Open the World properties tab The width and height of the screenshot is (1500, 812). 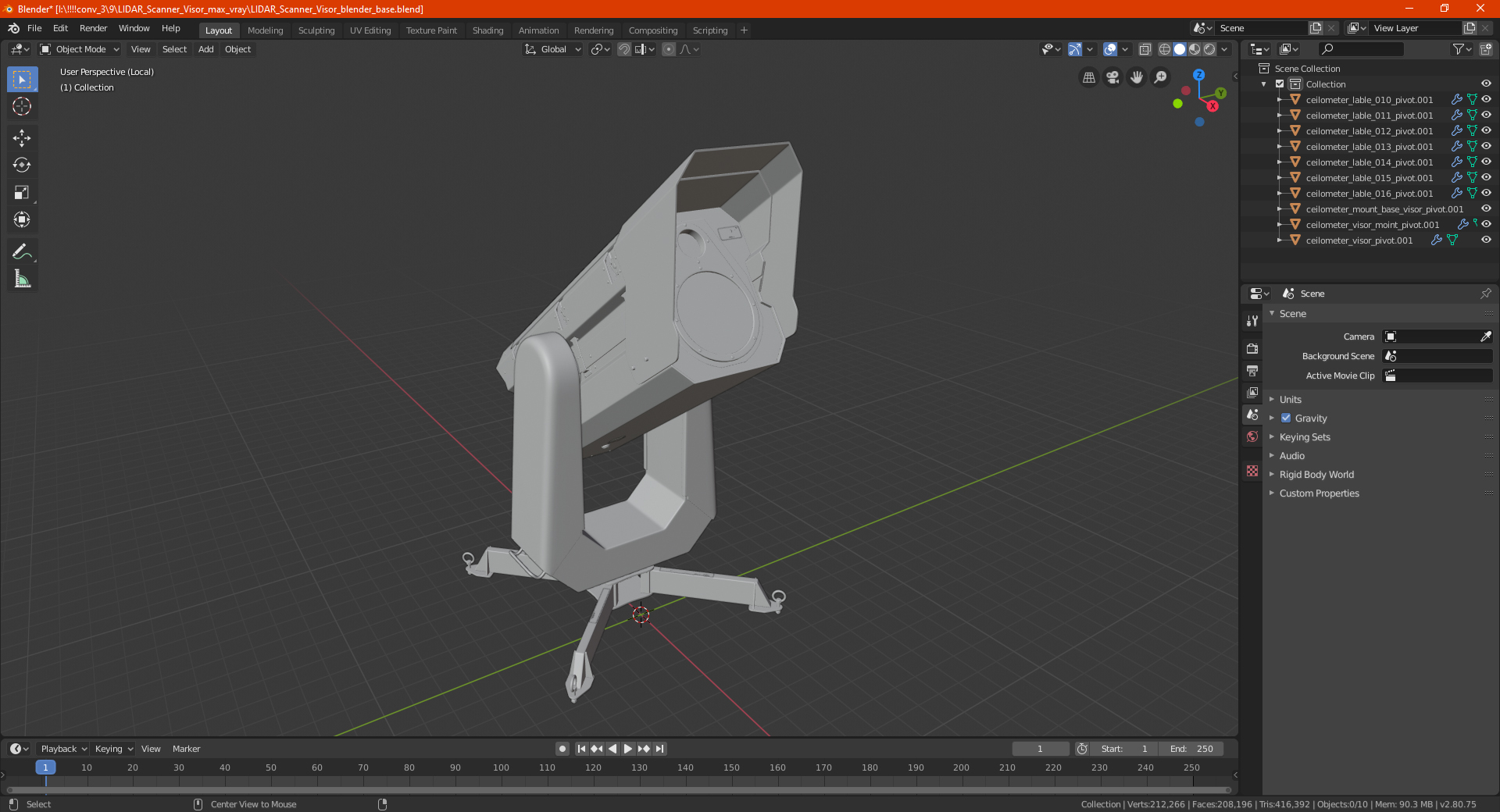(x=1252, y=436)
